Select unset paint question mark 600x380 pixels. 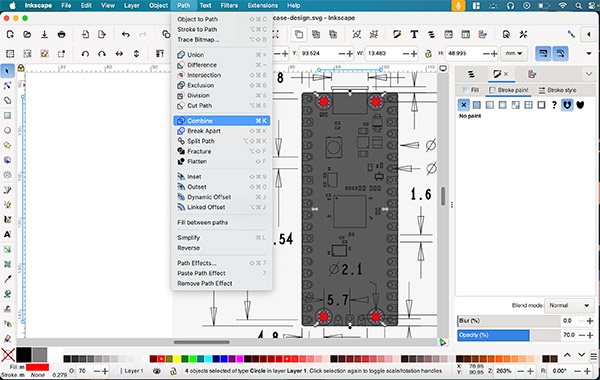tap(554, 104)
